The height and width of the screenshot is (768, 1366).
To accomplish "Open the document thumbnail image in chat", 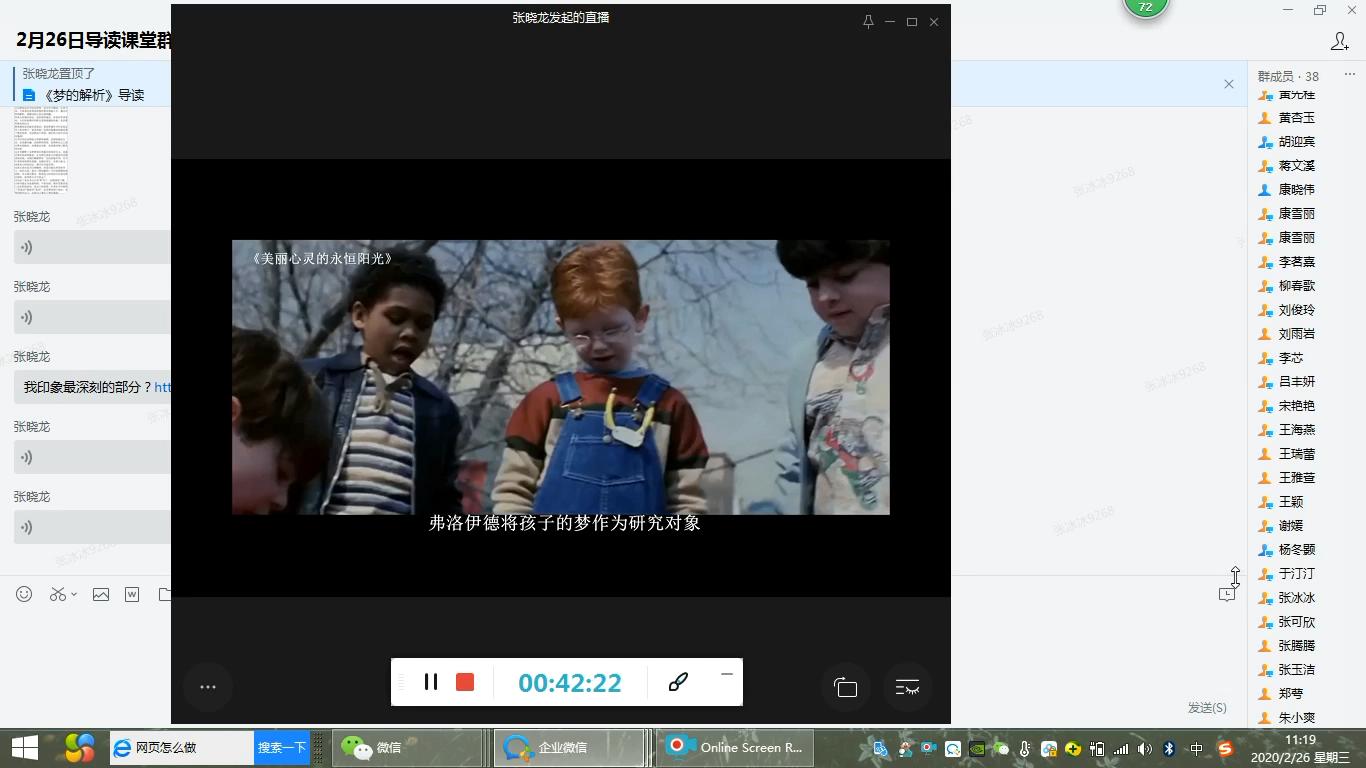I will tap(41, 150).
